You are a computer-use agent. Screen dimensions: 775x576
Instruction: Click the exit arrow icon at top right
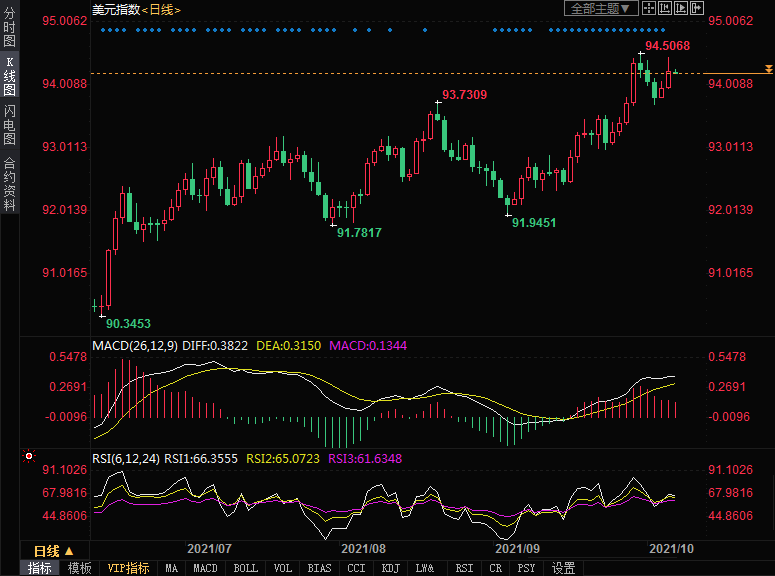click(x=696, y=9)
